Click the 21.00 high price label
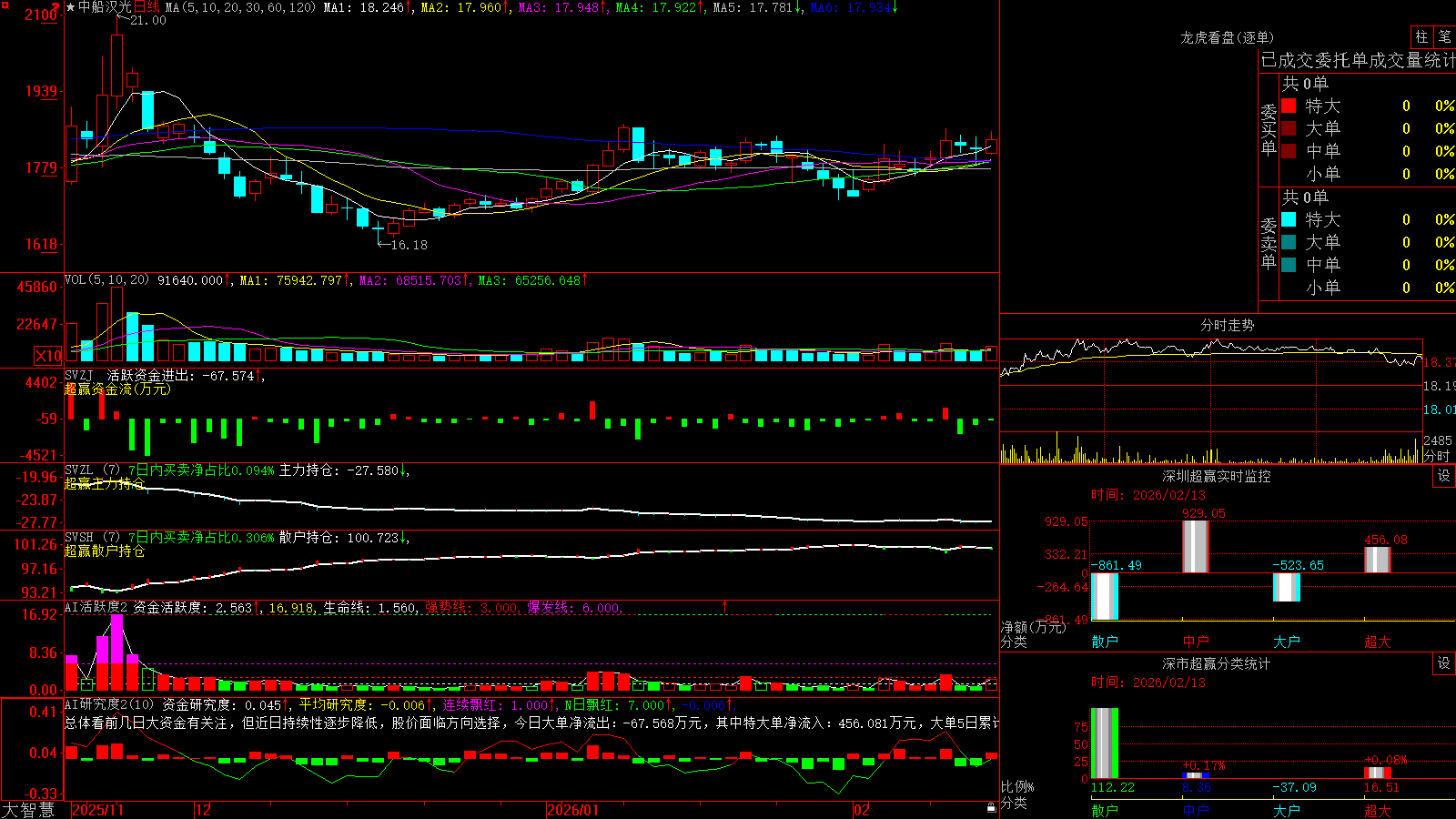Screen dimensions: 1456x819 (147, 20)
